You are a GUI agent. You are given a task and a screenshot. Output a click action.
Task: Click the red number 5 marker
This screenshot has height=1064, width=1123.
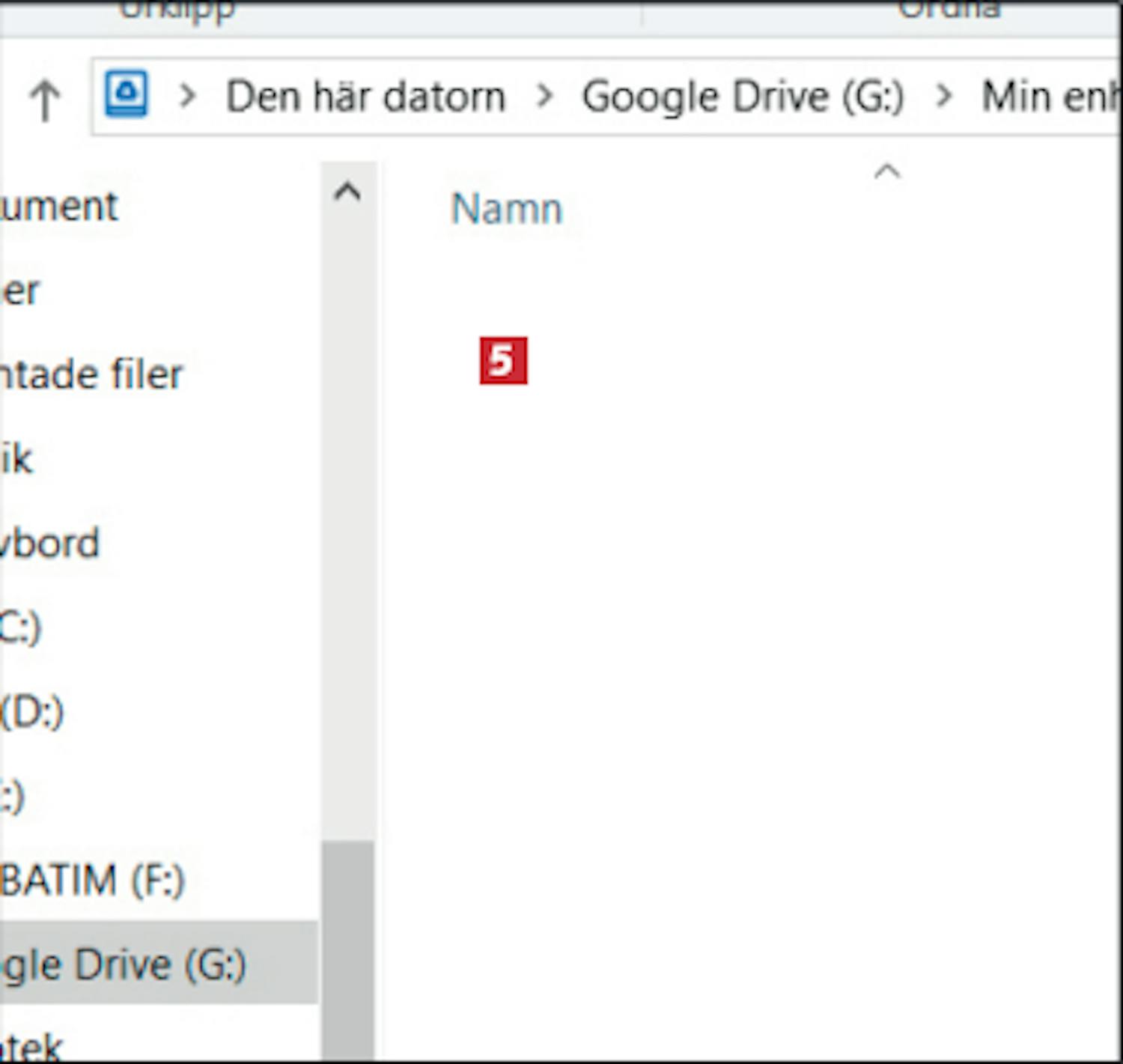[x=503, y=361]
